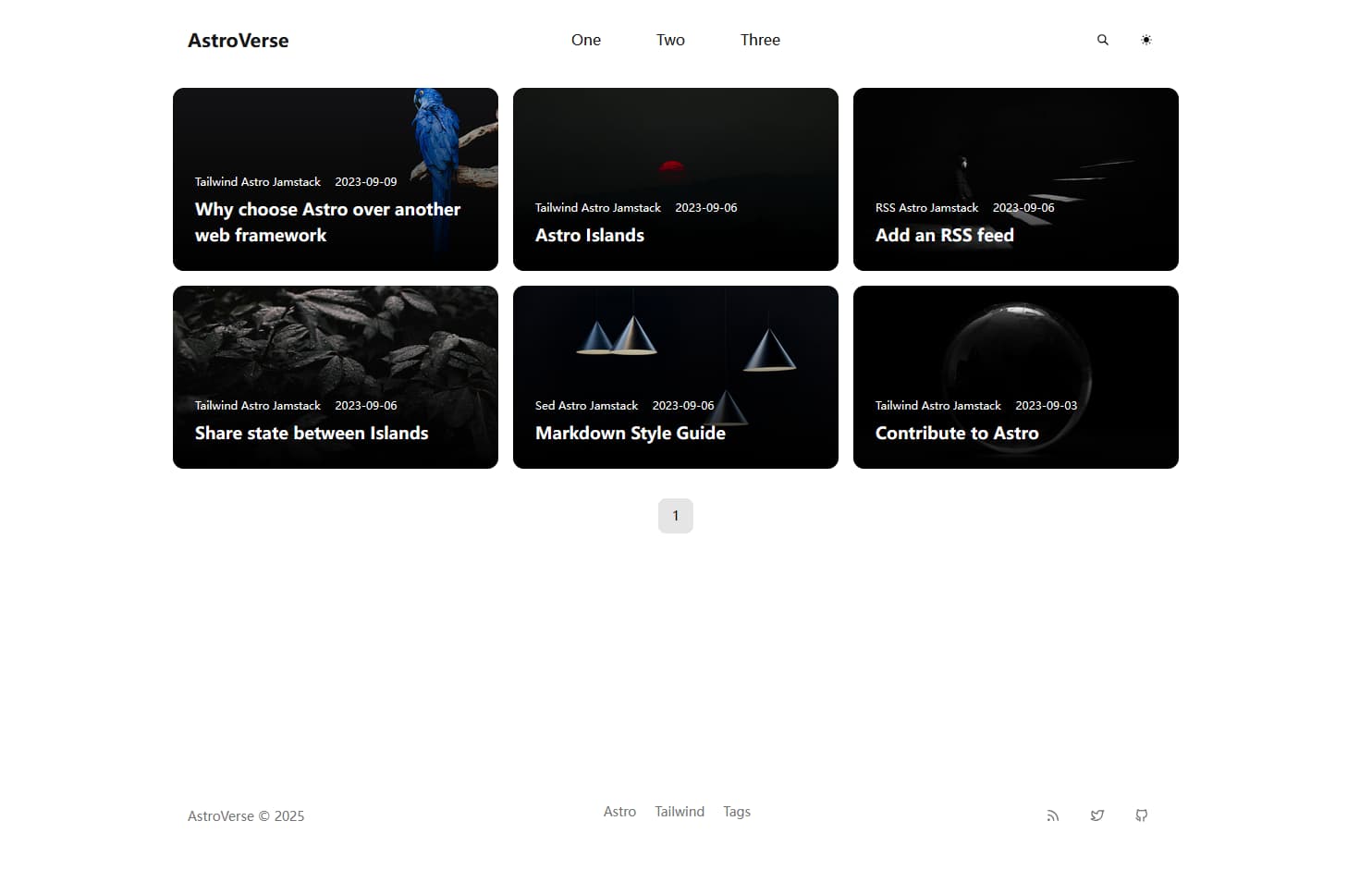
Task: Toggle the light/dark theme sun icon
Action: [1146, 40]
